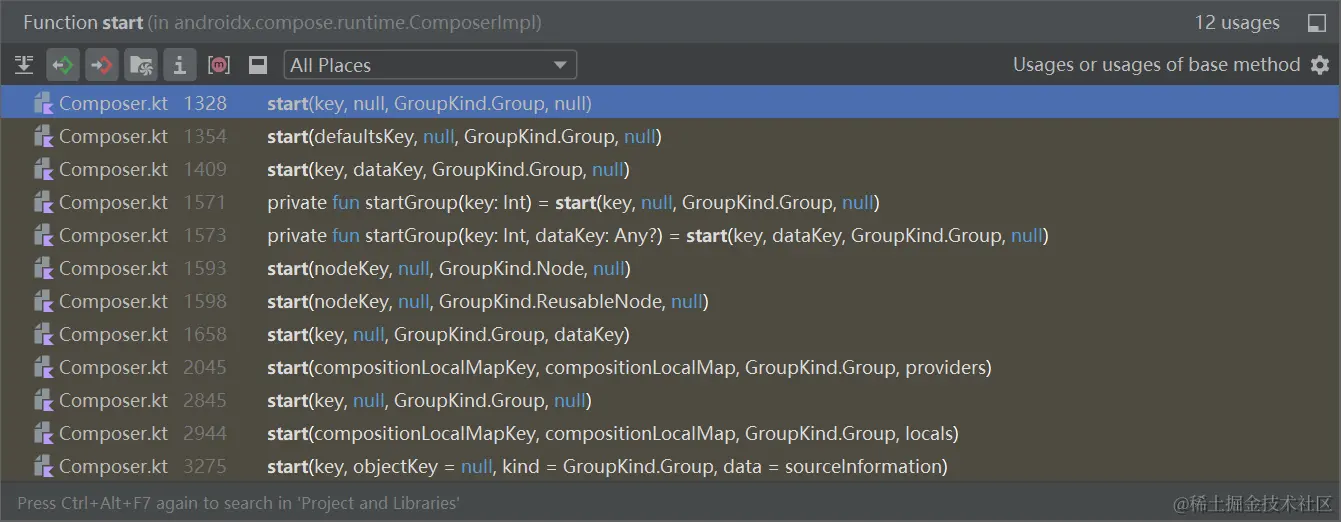Choose the usage with sourceInformation data
The image size is (1341, 522).
[607, 466]
